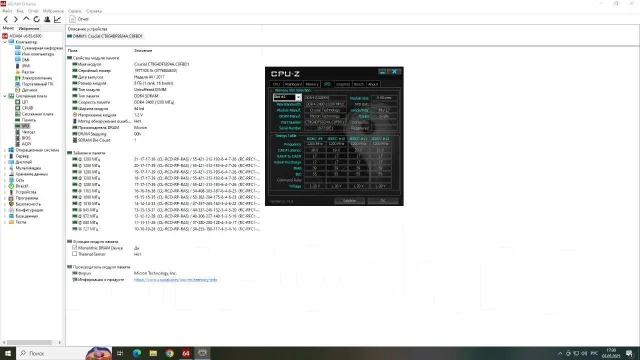Viewport: 640px width, 360px height.
Task: Collapse the Компьютер tree branch
Action: [x=5, y=42]
